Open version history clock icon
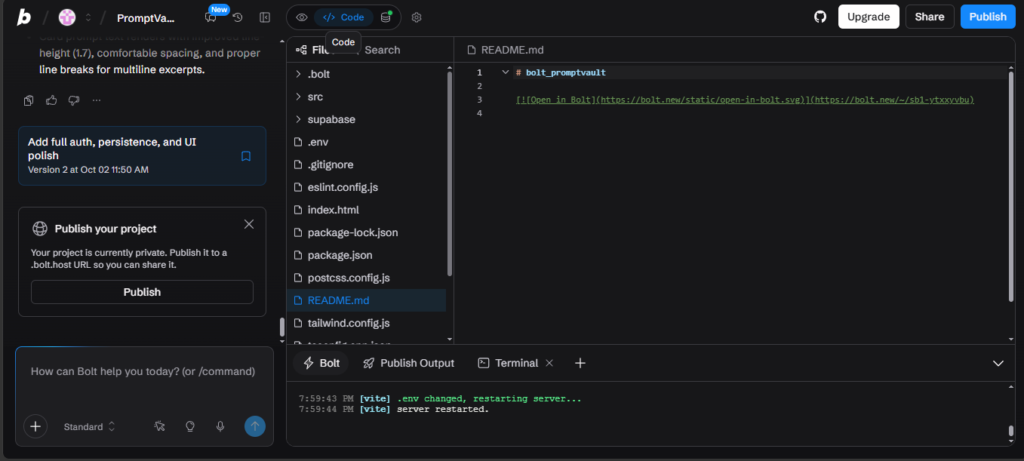 238,18
